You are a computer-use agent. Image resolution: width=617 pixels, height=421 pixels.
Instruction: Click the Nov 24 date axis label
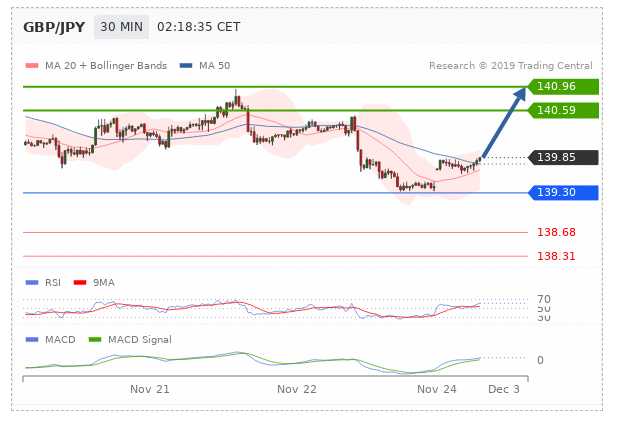click(x=437, y=390)
